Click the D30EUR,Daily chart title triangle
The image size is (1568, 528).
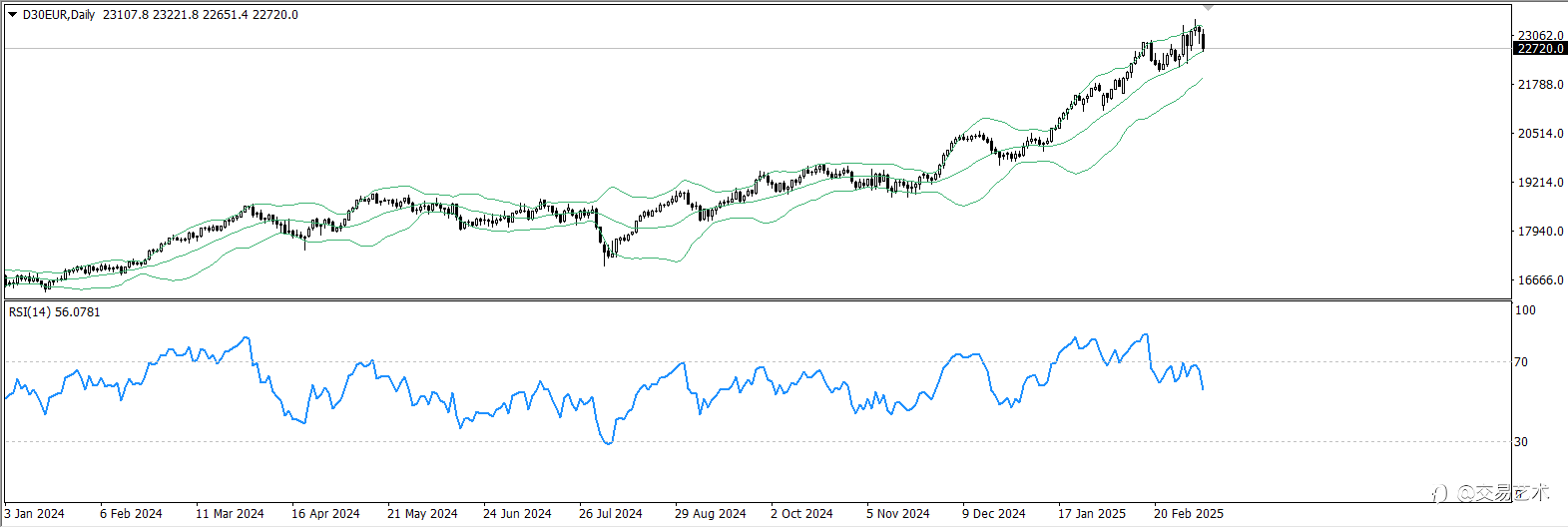tap(13, 15)
